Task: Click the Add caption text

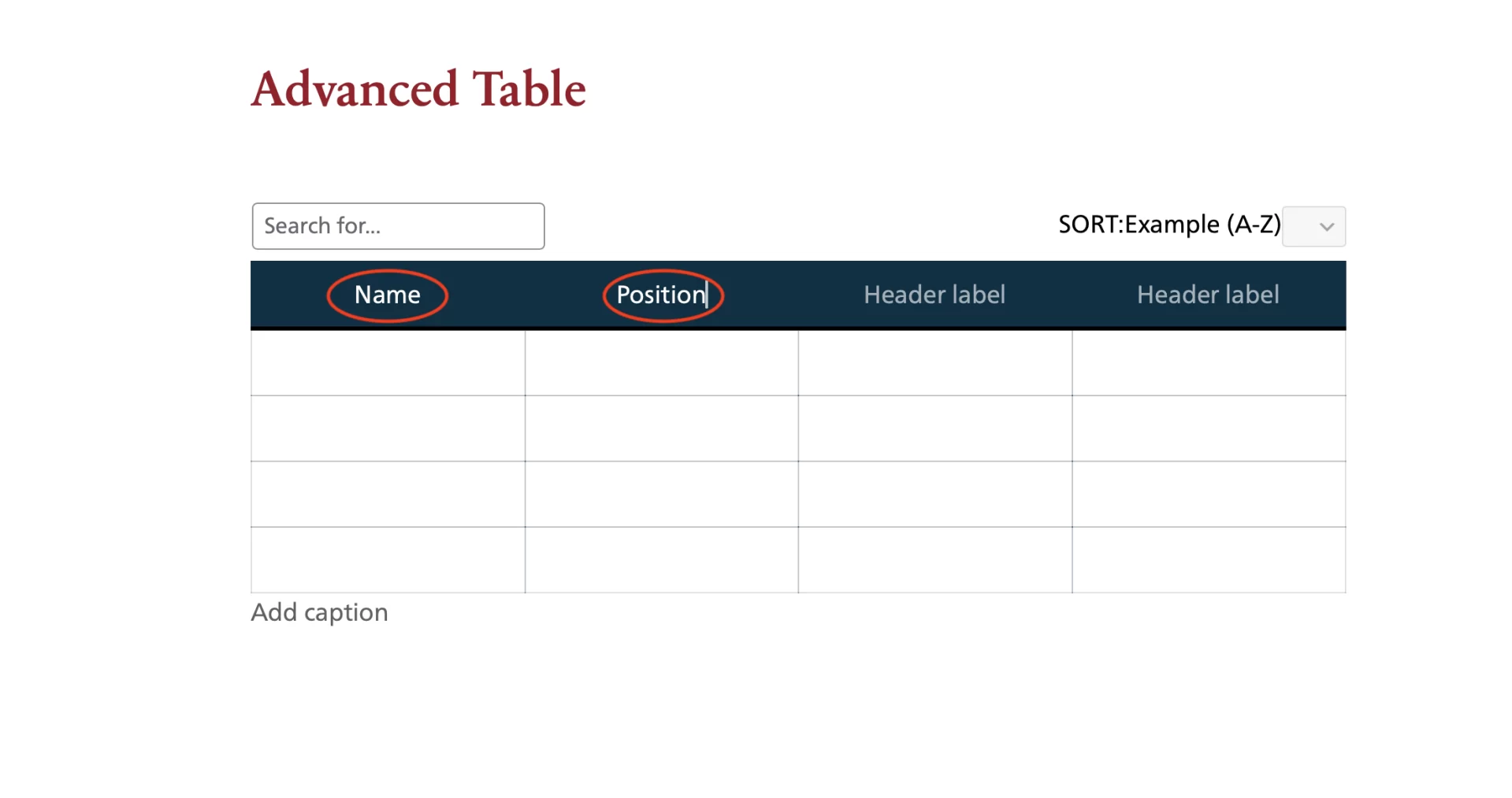Action: point(319,612)
